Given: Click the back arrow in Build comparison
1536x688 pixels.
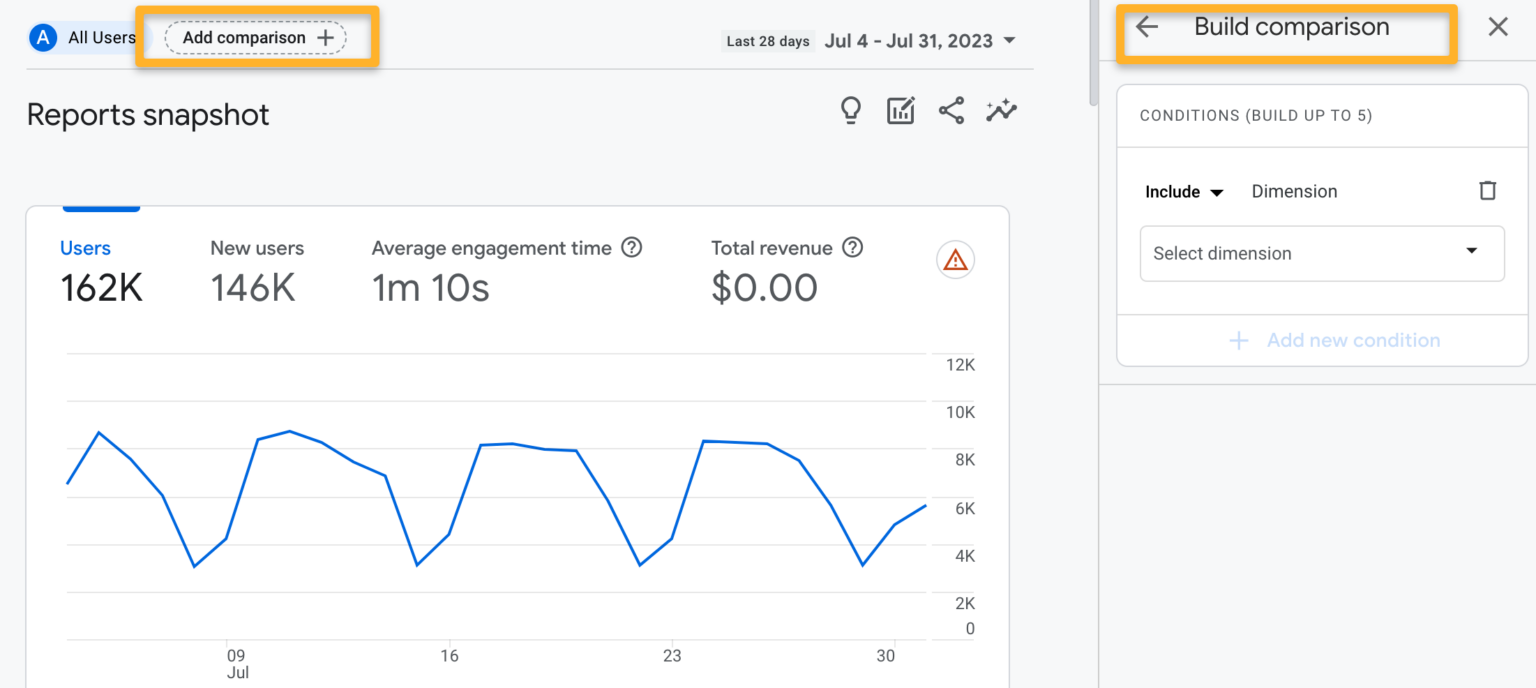Looking at the screenshot, I should pos(1146,27).
